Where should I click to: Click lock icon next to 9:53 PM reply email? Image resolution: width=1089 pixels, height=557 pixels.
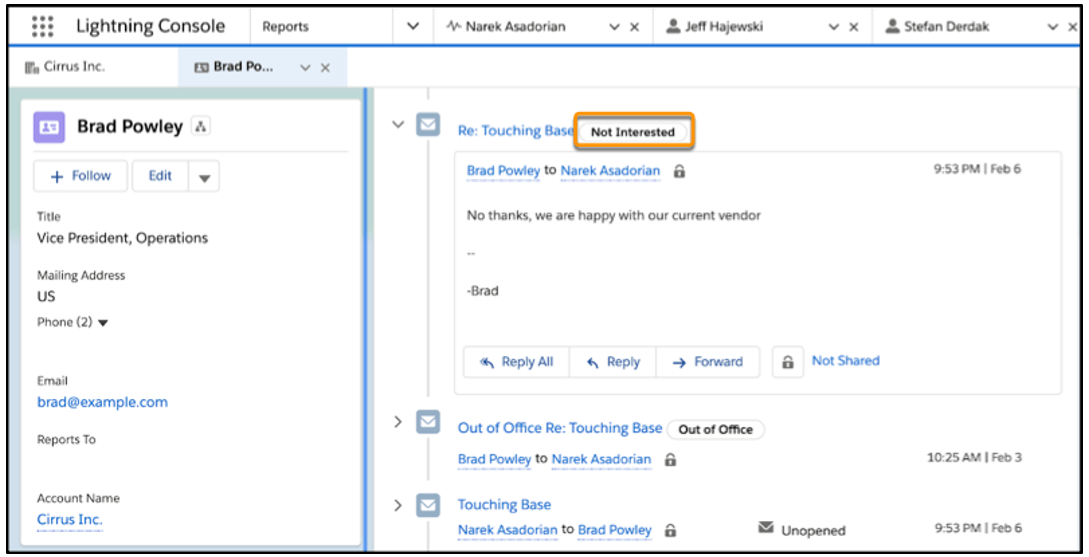coord(679,172)
